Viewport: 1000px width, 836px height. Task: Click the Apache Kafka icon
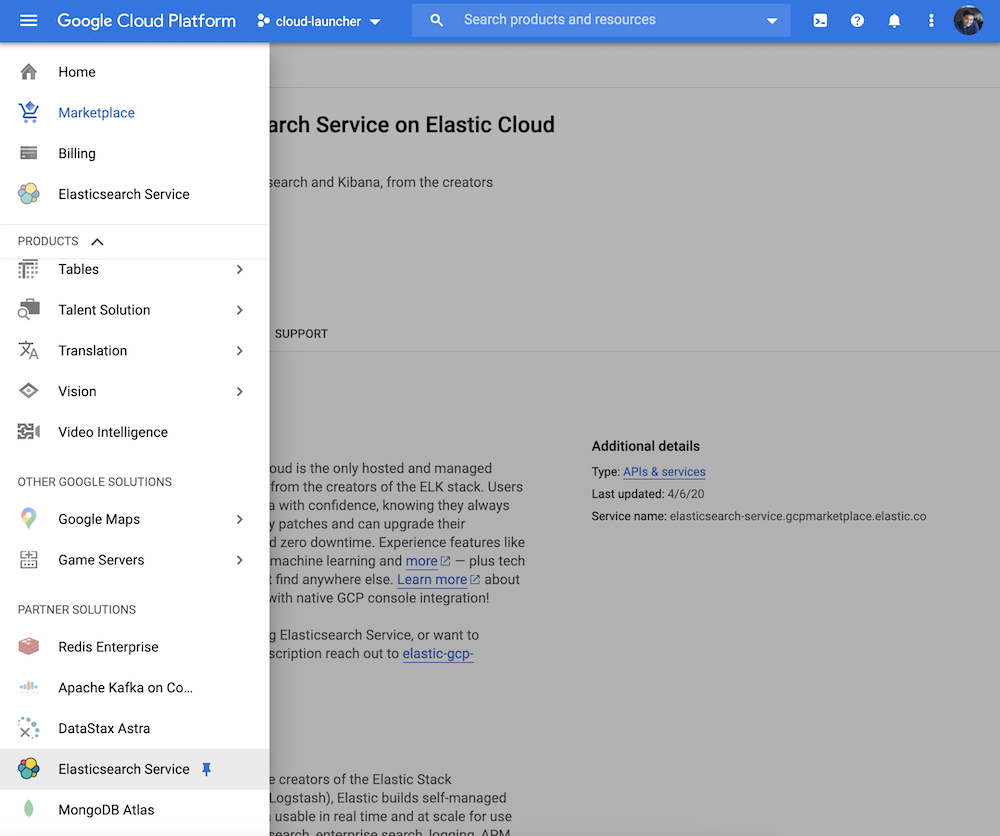click(x=29, y=687)
